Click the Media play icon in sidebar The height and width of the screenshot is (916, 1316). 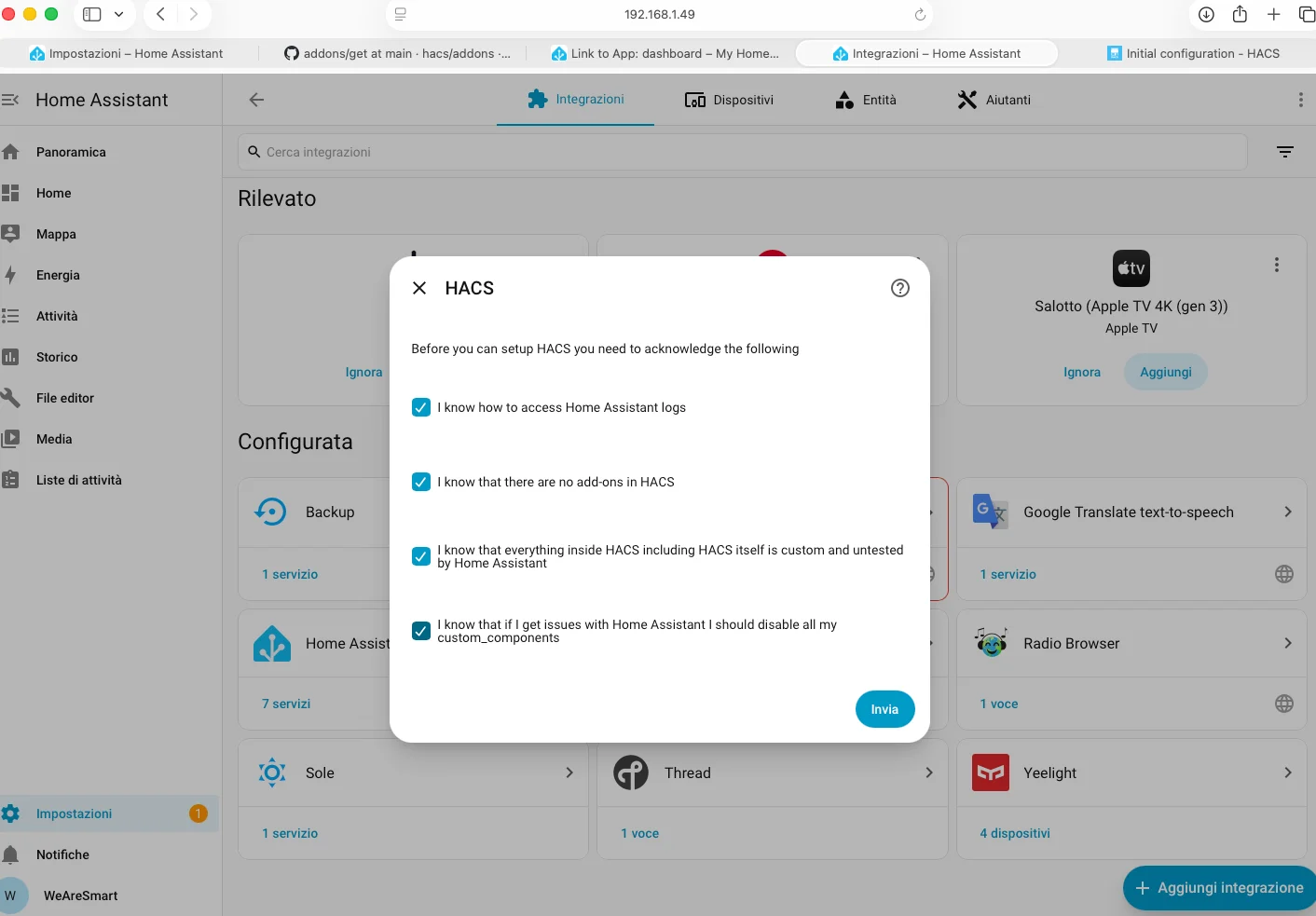point(10,439)
